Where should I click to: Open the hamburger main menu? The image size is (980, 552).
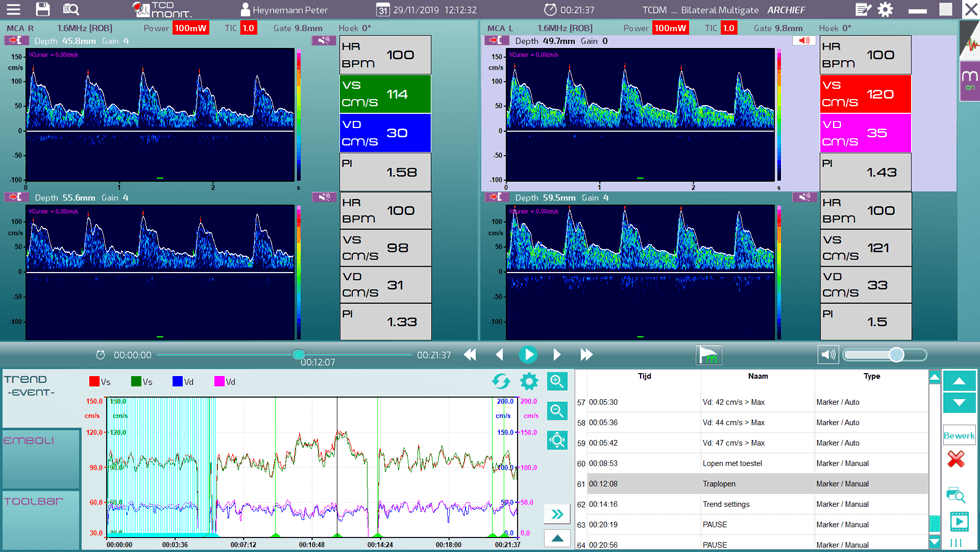coord(13,10)
